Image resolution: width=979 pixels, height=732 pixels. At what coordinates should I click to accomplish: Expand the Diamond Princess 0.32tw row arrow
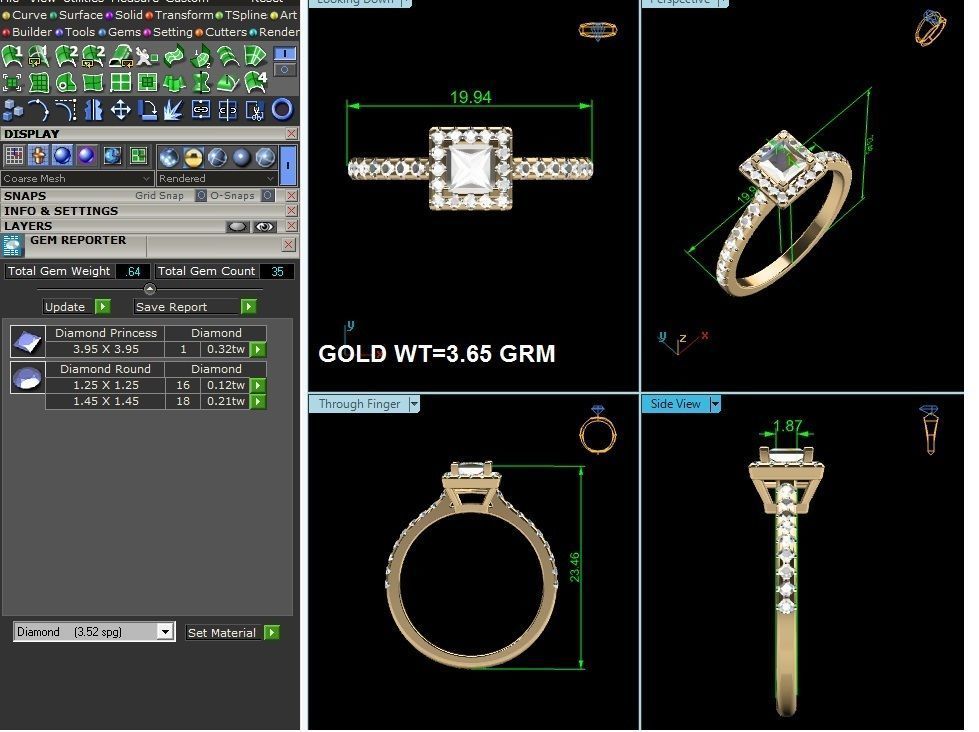click(258, 349)
